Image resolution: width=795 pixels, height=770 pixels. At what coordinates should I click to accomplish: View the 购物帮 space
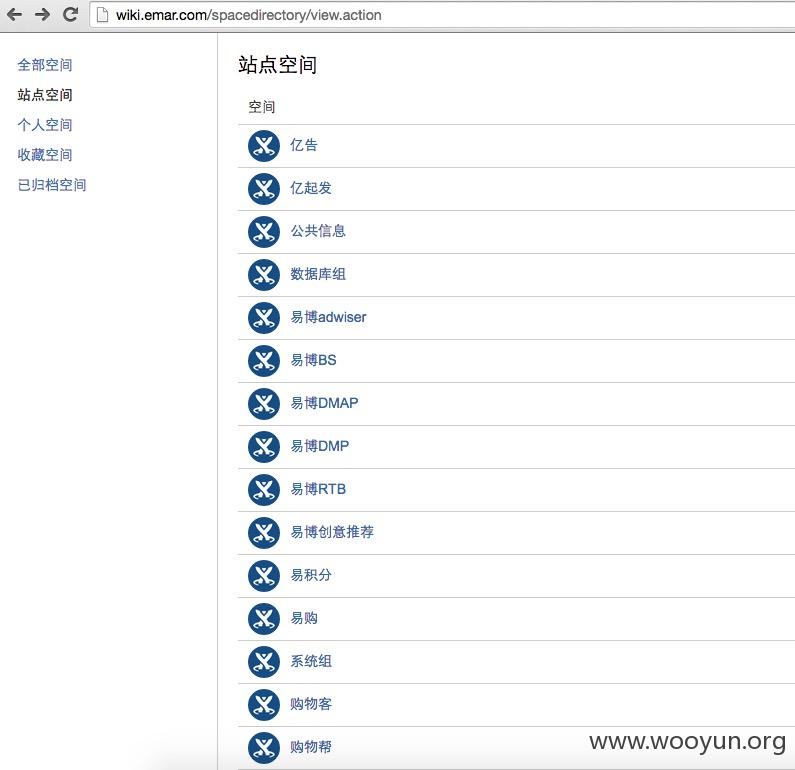click(x=311, y=747)
